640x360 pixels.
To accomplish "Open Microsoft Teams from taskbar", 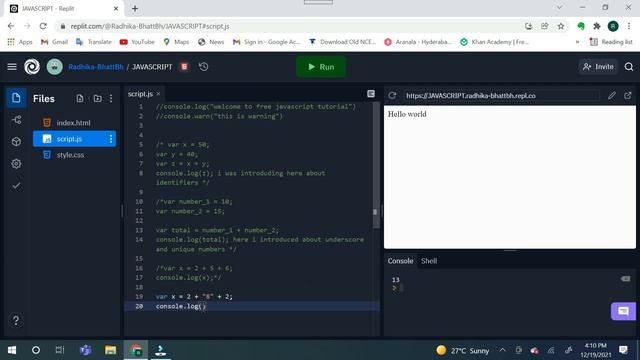I will 85,350.
